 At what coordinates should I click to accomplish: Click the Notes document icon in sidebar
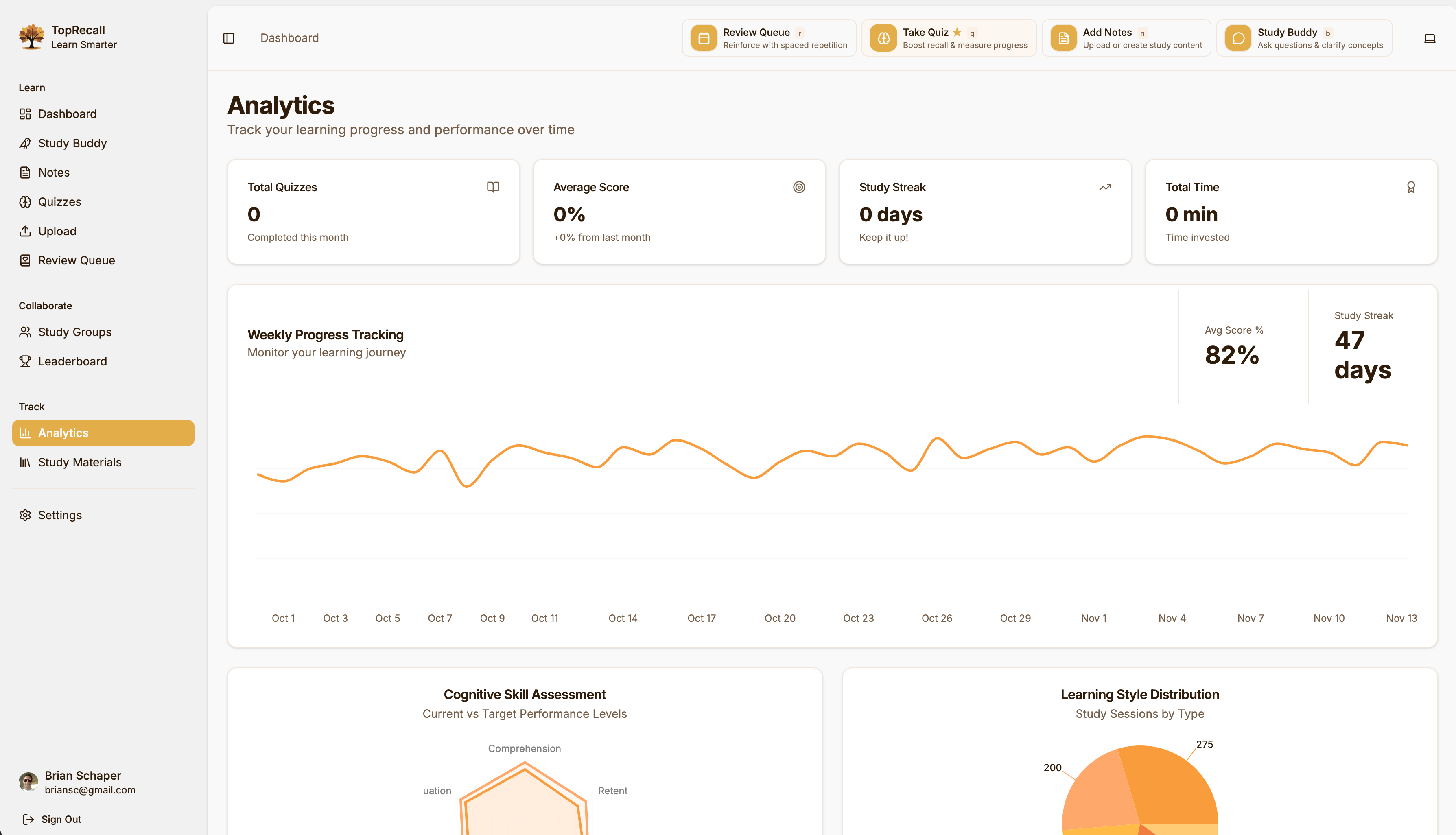coord(25,172)
